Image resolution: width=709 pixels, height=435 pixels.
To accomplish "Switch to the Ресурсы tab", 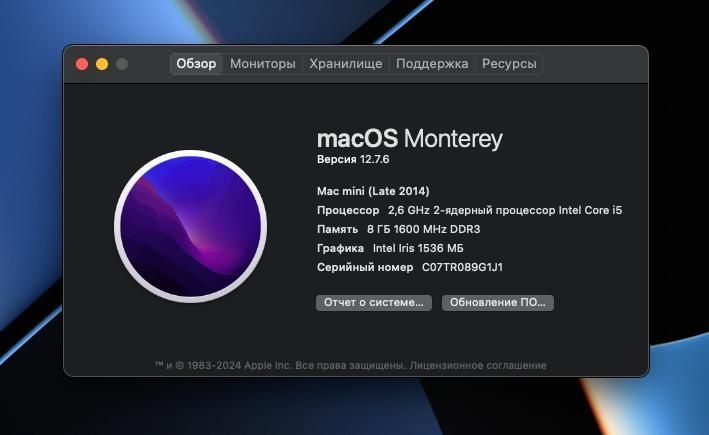I will point(509,64).
